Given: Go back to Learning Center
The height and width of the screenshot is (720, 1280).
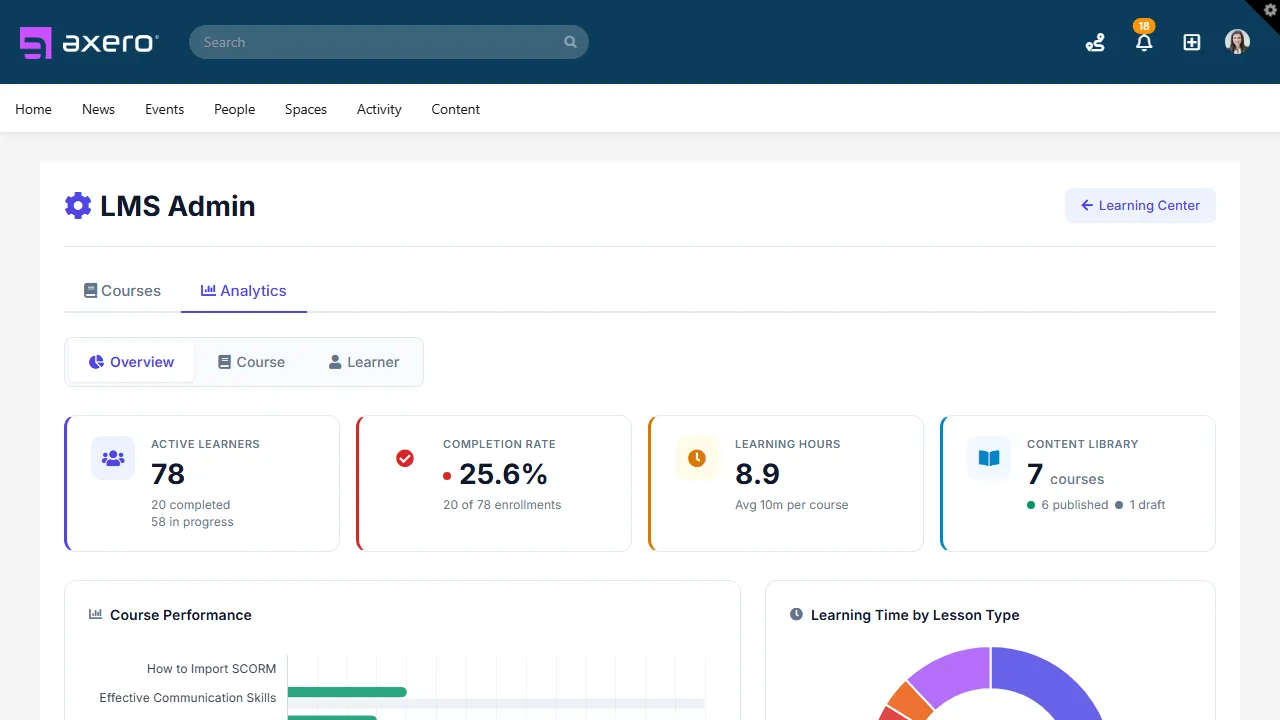Looking at the screenshot, I should tap(1140, 205).
